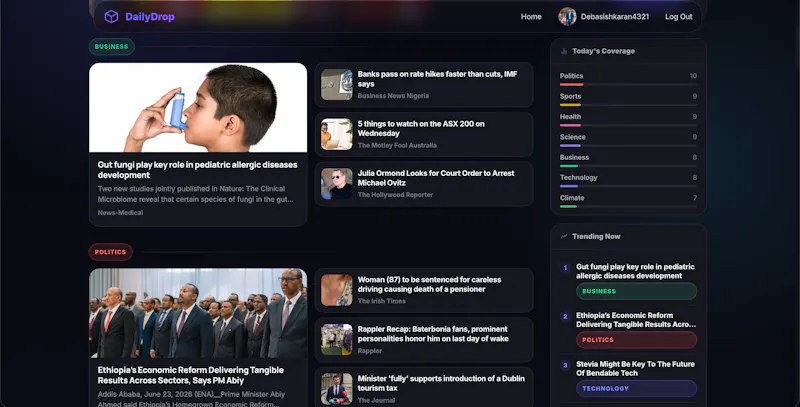This screenshot has height=407, width=800.
Task: Click the Health coverage progress bar
Action: (x=628, y=125)
